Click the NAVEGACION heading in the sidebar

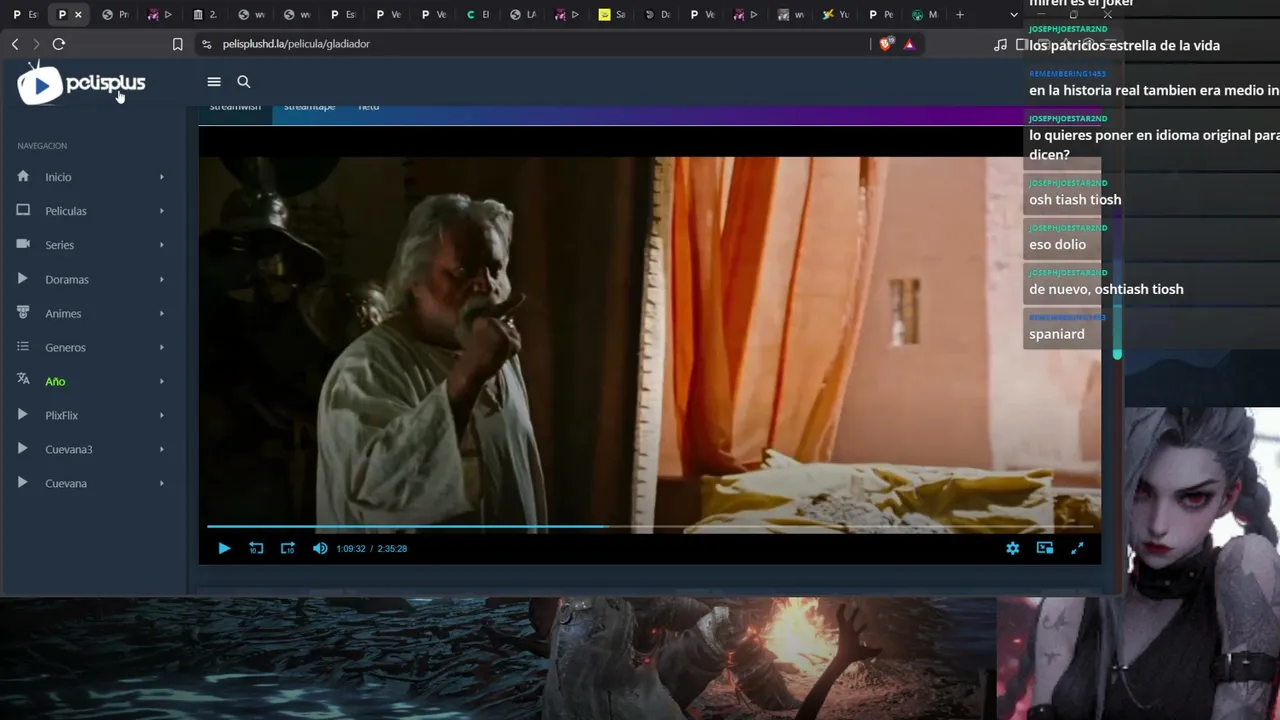tap(42, 146)
